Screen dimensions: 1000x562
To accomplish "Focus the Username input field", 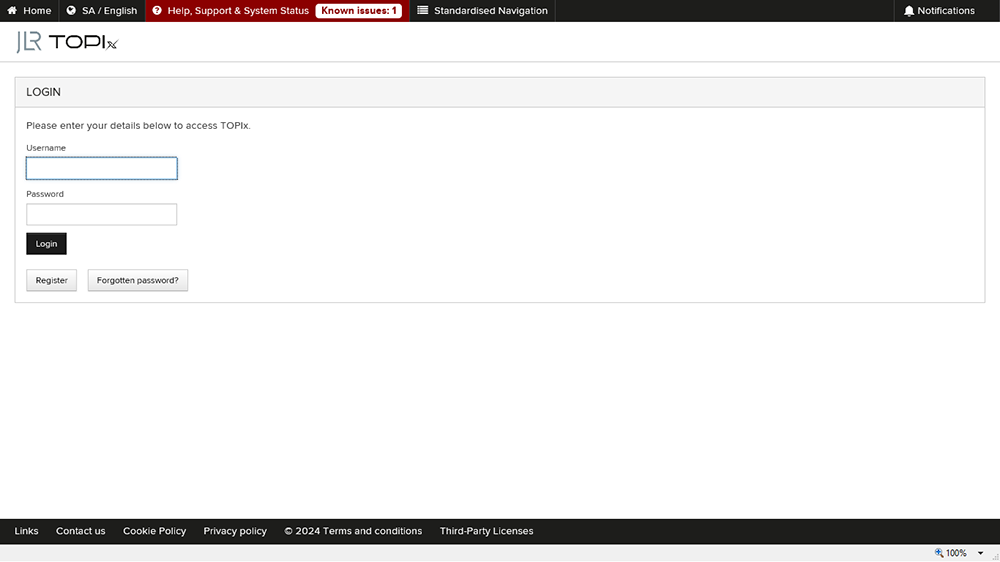I will click(x=101, y=168).
